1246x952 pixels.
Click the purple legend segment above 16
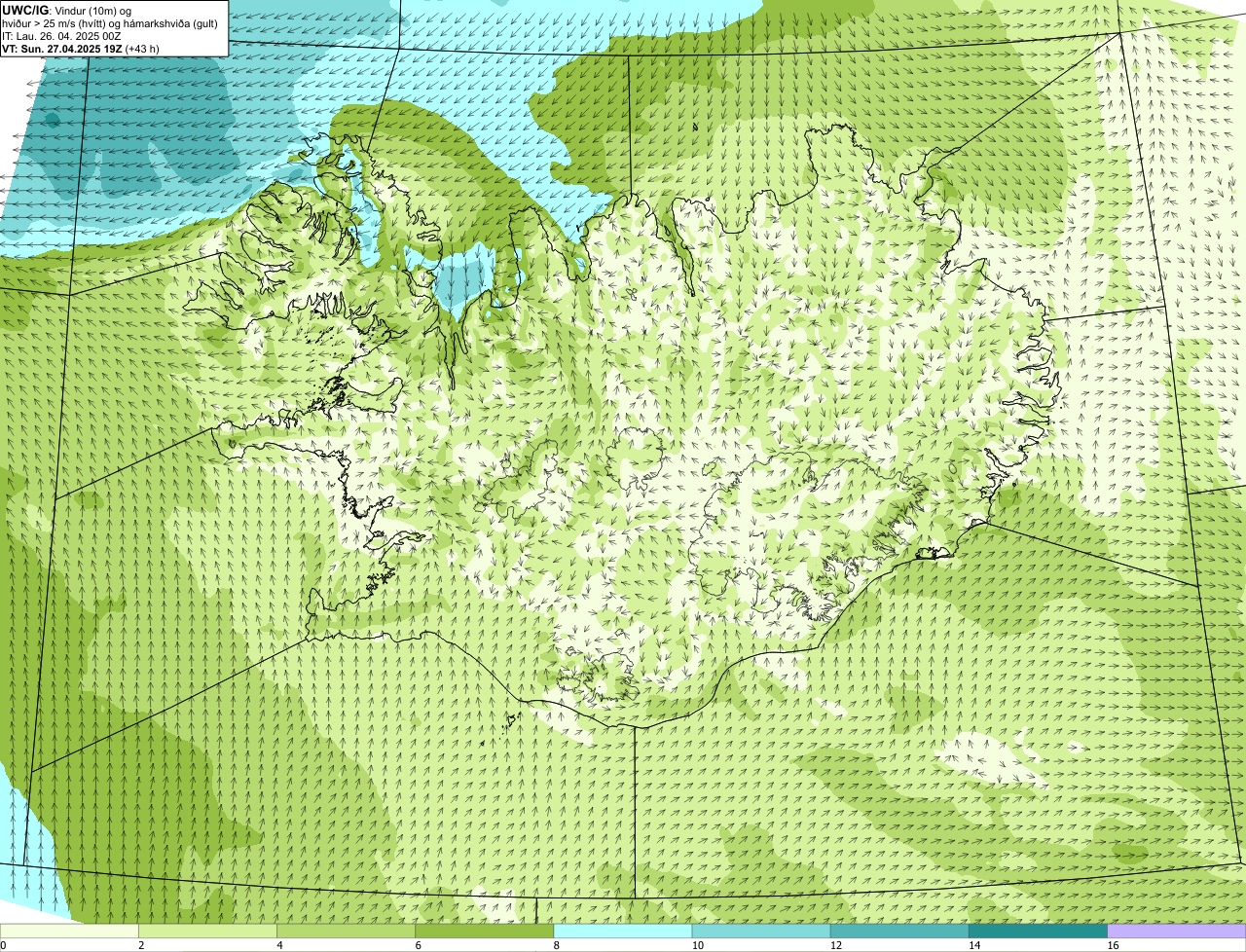point(1177,932)
